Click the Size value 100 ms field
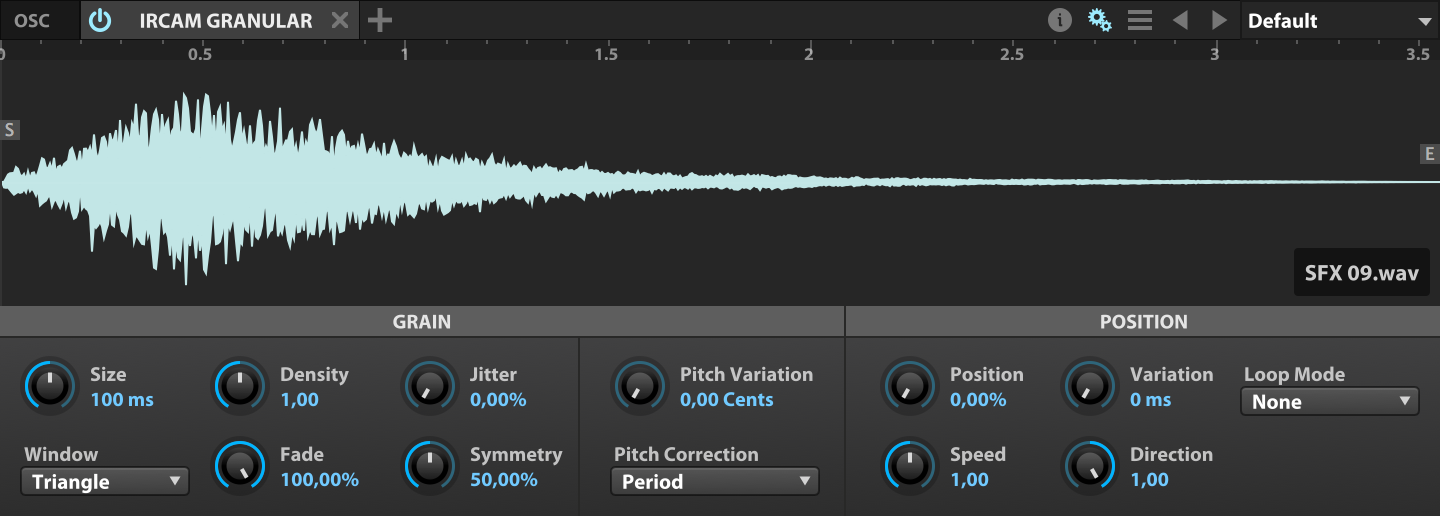 [122, 400]
